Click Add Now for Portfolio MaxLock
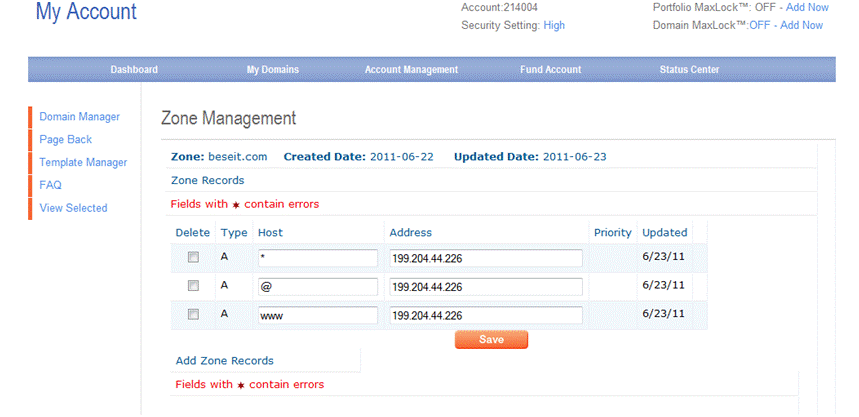 (x=806, y=7)
